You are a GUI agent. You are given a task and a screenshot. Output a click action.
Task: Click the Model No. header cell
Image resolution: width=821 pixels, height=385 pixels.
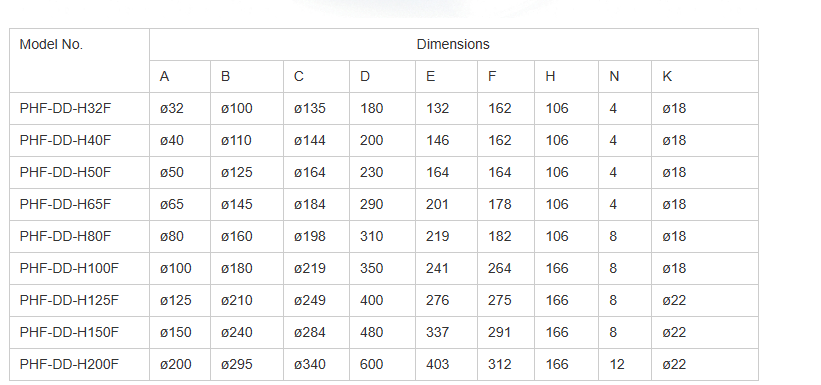coord(80,61)
